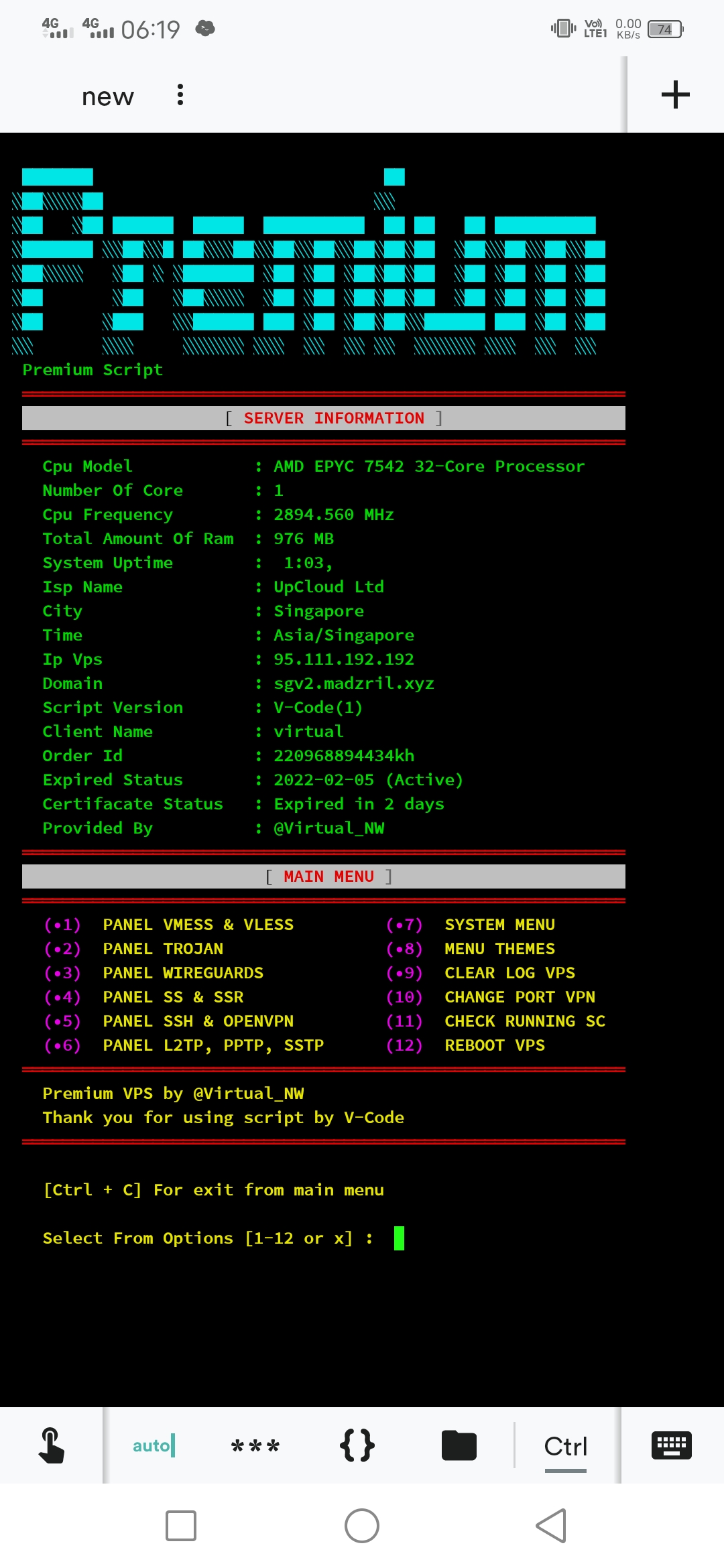Tap the battery indicator in status bar
Screen dimensions: 724x1568
pyautogui.click(x=665, y=29)
